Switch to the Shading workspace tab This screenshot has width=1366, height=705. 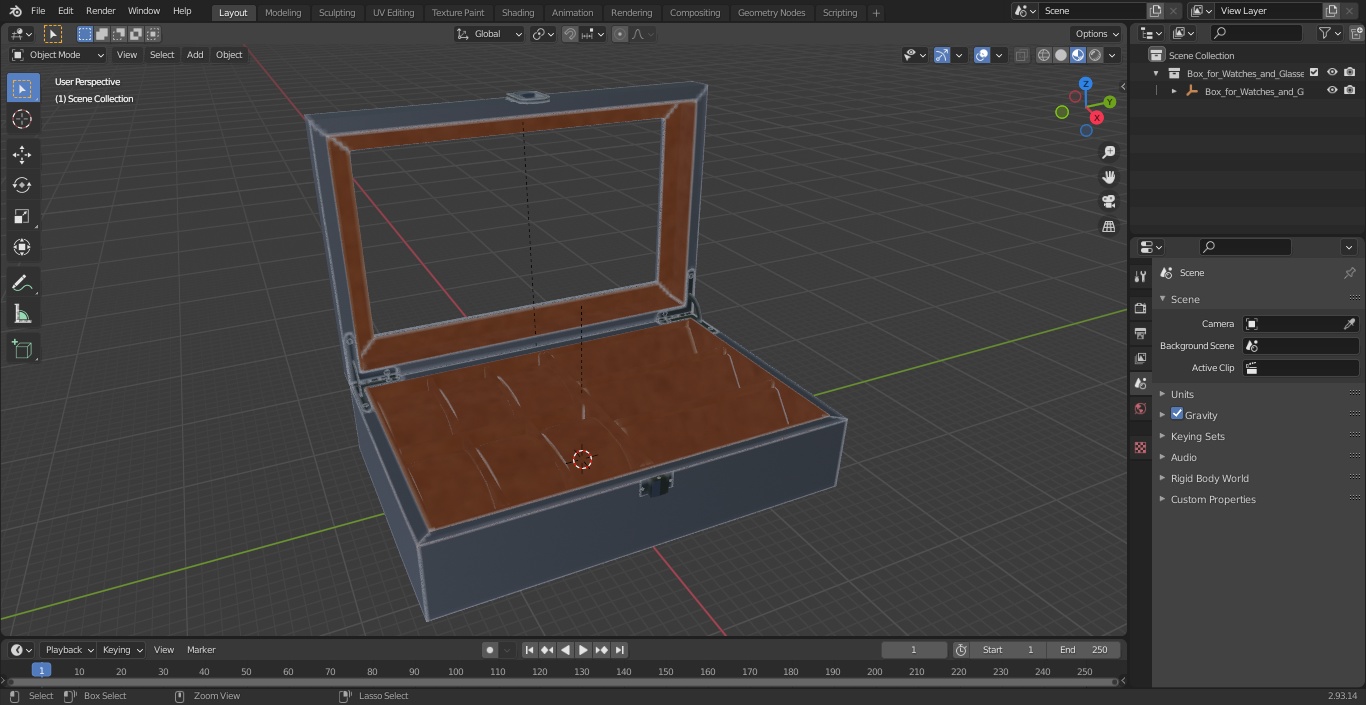tap(518, 12)
